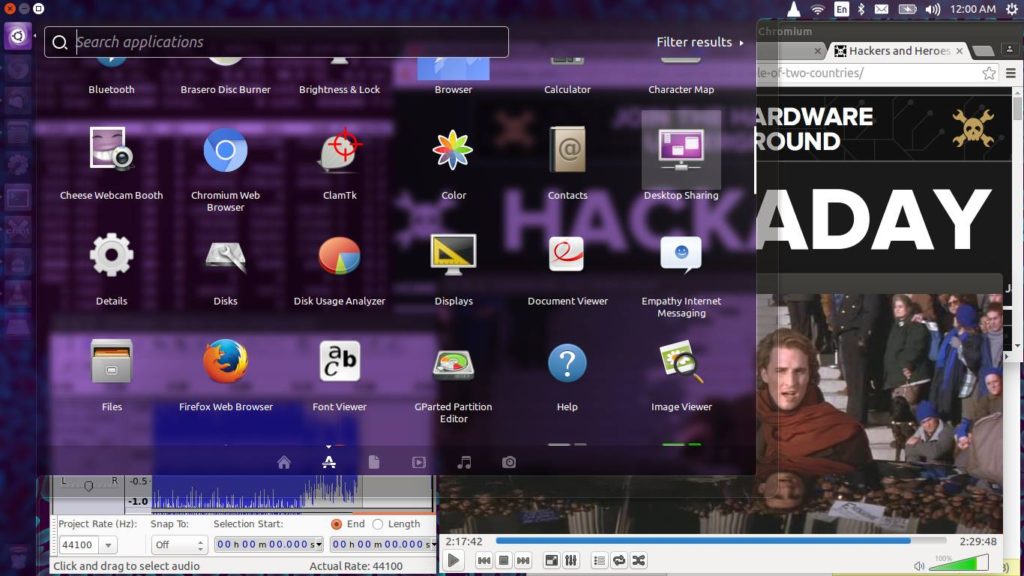
Task: Open the Bluetooth indicator in top panel
Action: (x=861, y=9)
